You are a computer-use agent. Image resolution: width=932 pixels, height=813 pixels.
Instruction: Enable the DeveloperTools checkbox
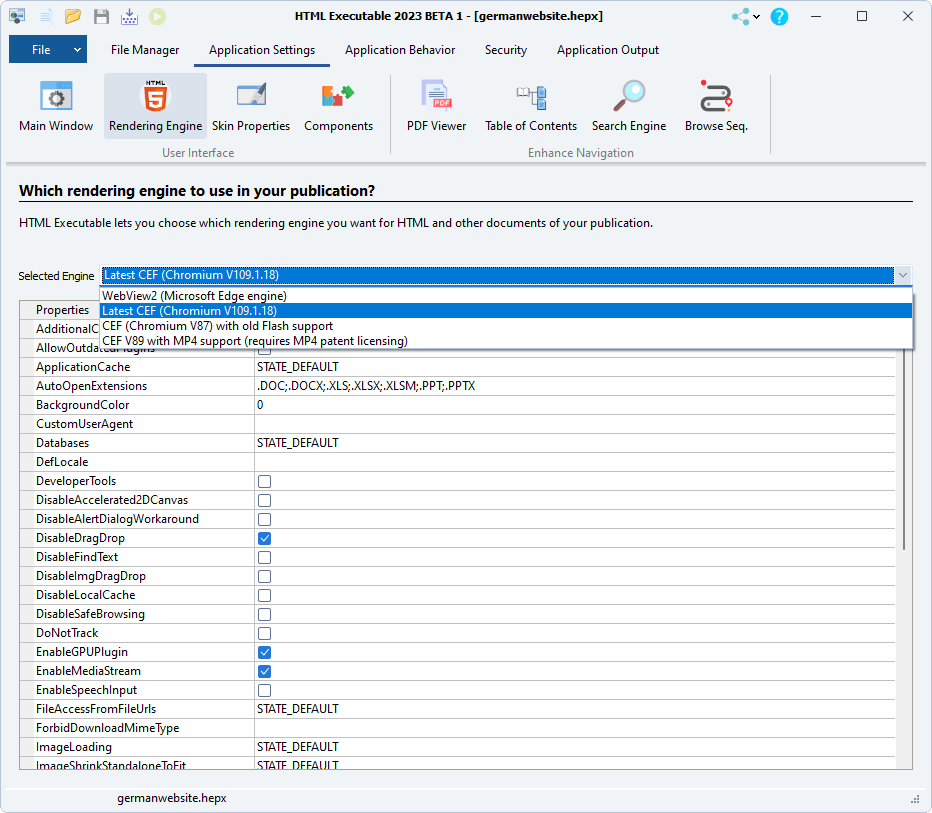click(264, 481)
